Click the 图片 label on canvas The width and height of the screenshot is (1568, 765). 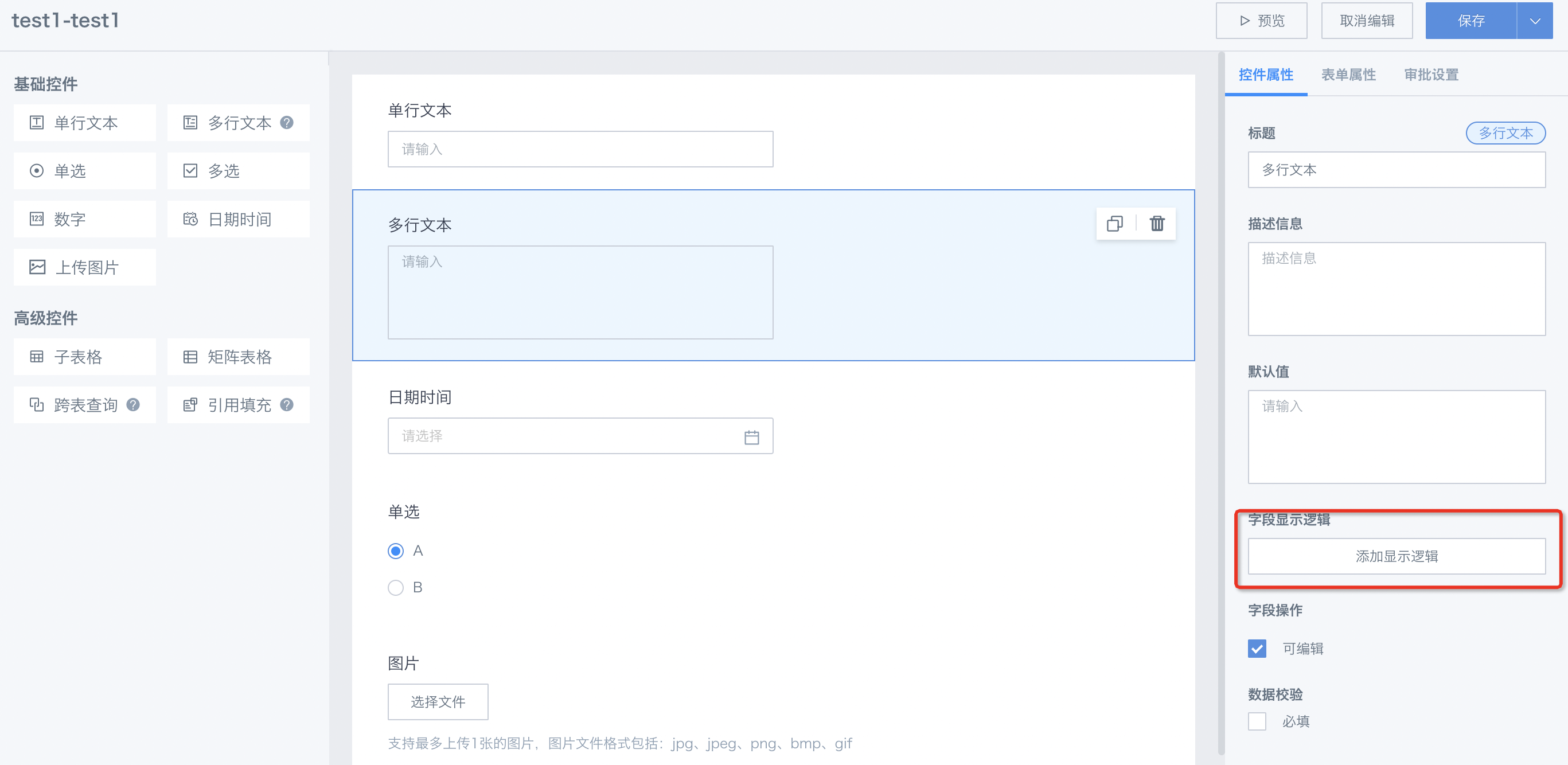coord(404,663)
